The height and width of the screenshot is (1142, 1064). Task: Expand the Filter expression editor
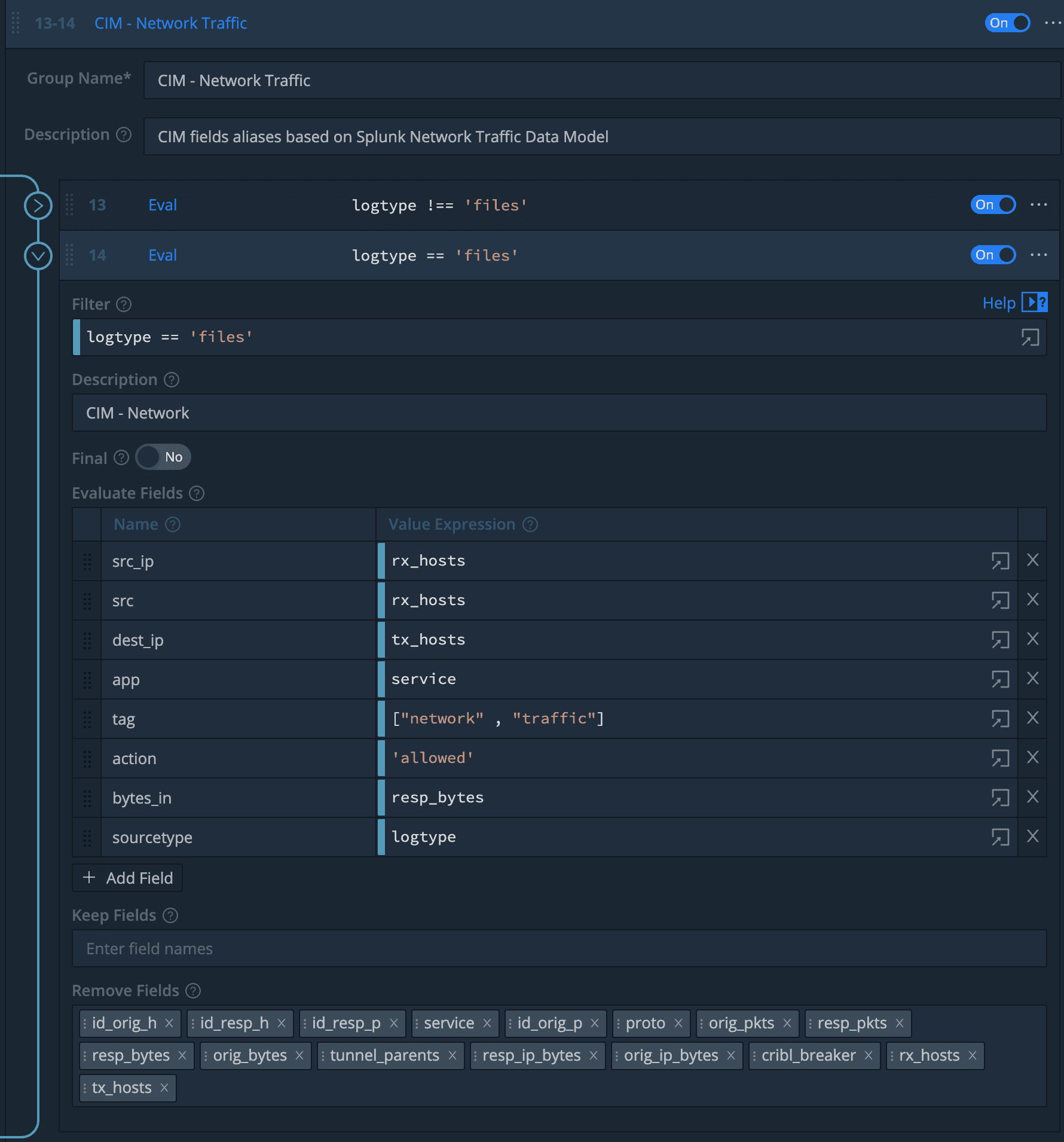[1030, 338]
